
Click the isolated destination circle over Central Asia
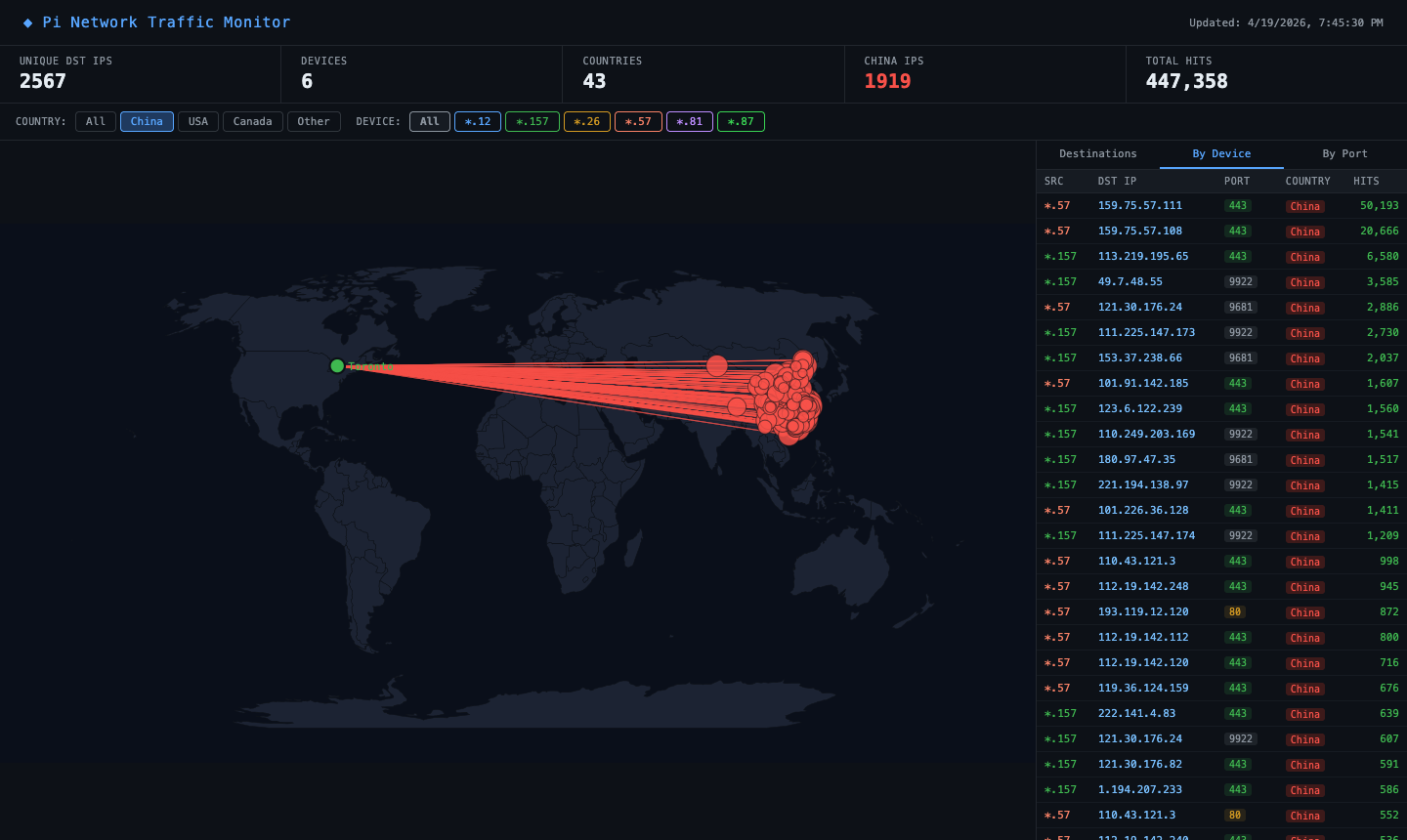click(x=717, y=366)
